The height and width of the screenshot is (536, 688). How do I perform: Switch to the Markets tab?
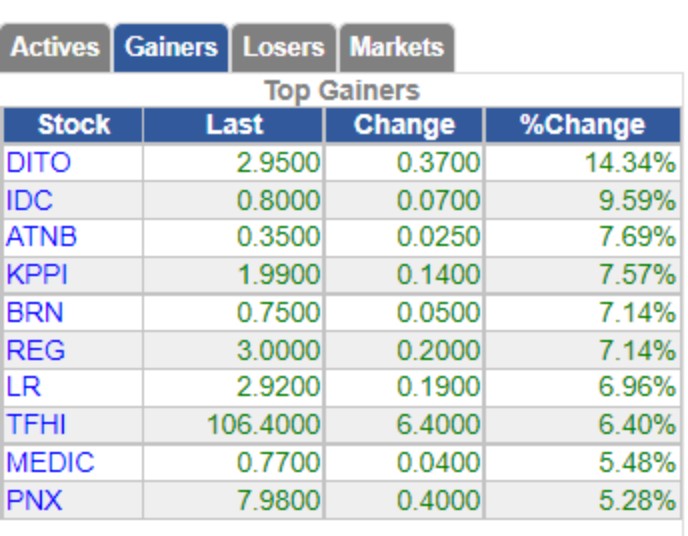(397, 47)
